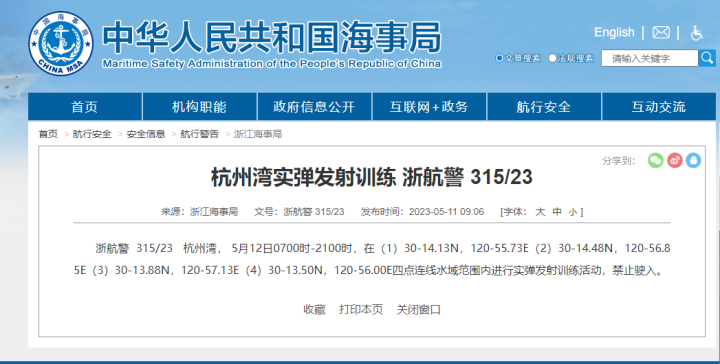Viewport: 720px width, 364px height.
Task: Open the 航行安全 navigation menu
Action: [544, 106]
